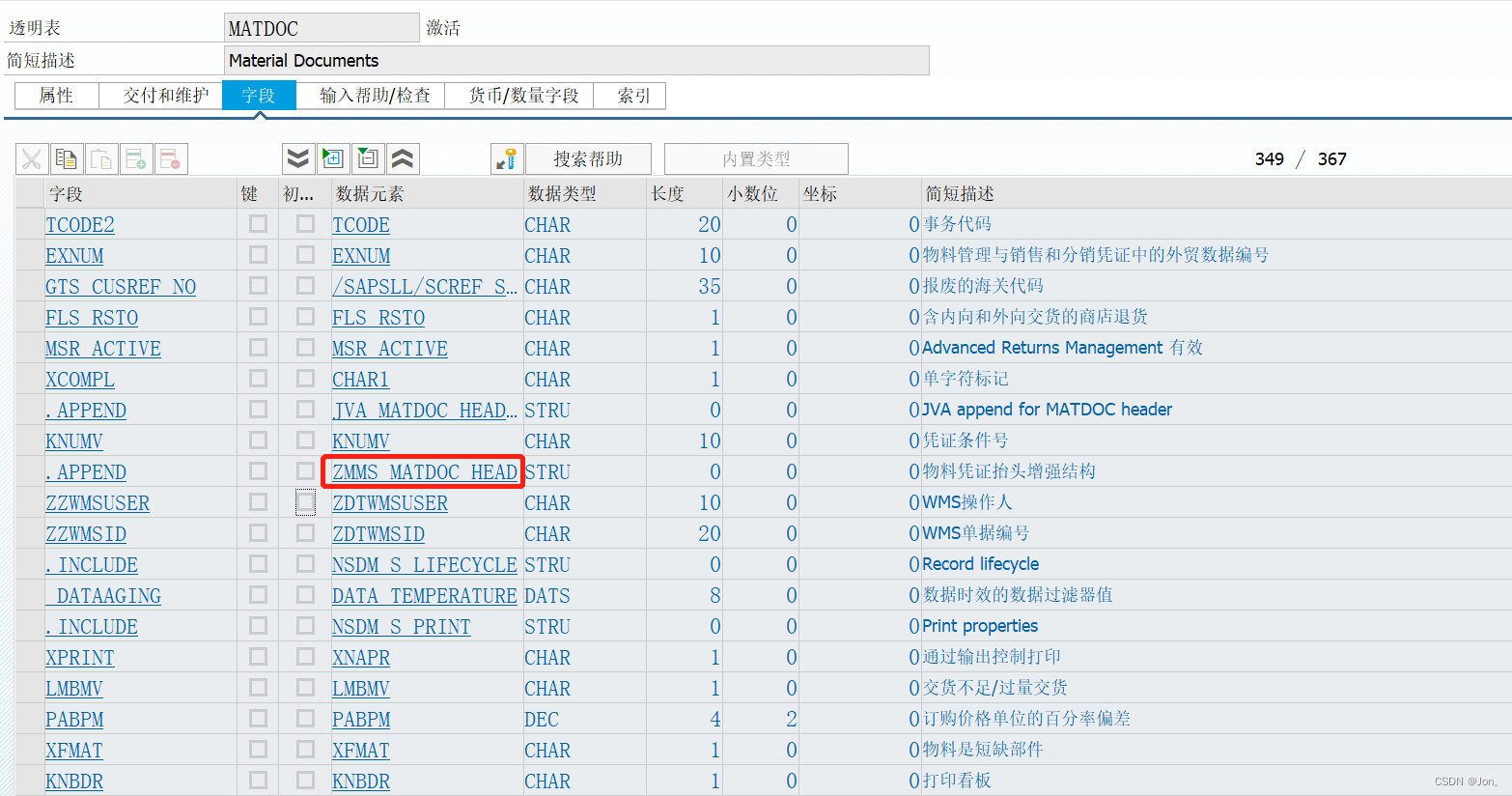Click the MSR_ACTIVE field link
This screenshot has height=796, width=1512.
[x=103, y=349]
